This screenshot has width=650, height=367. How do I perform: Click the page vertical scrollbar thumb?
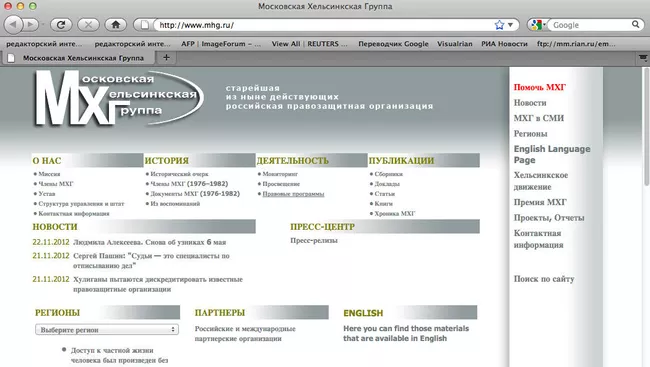[646, 126]
